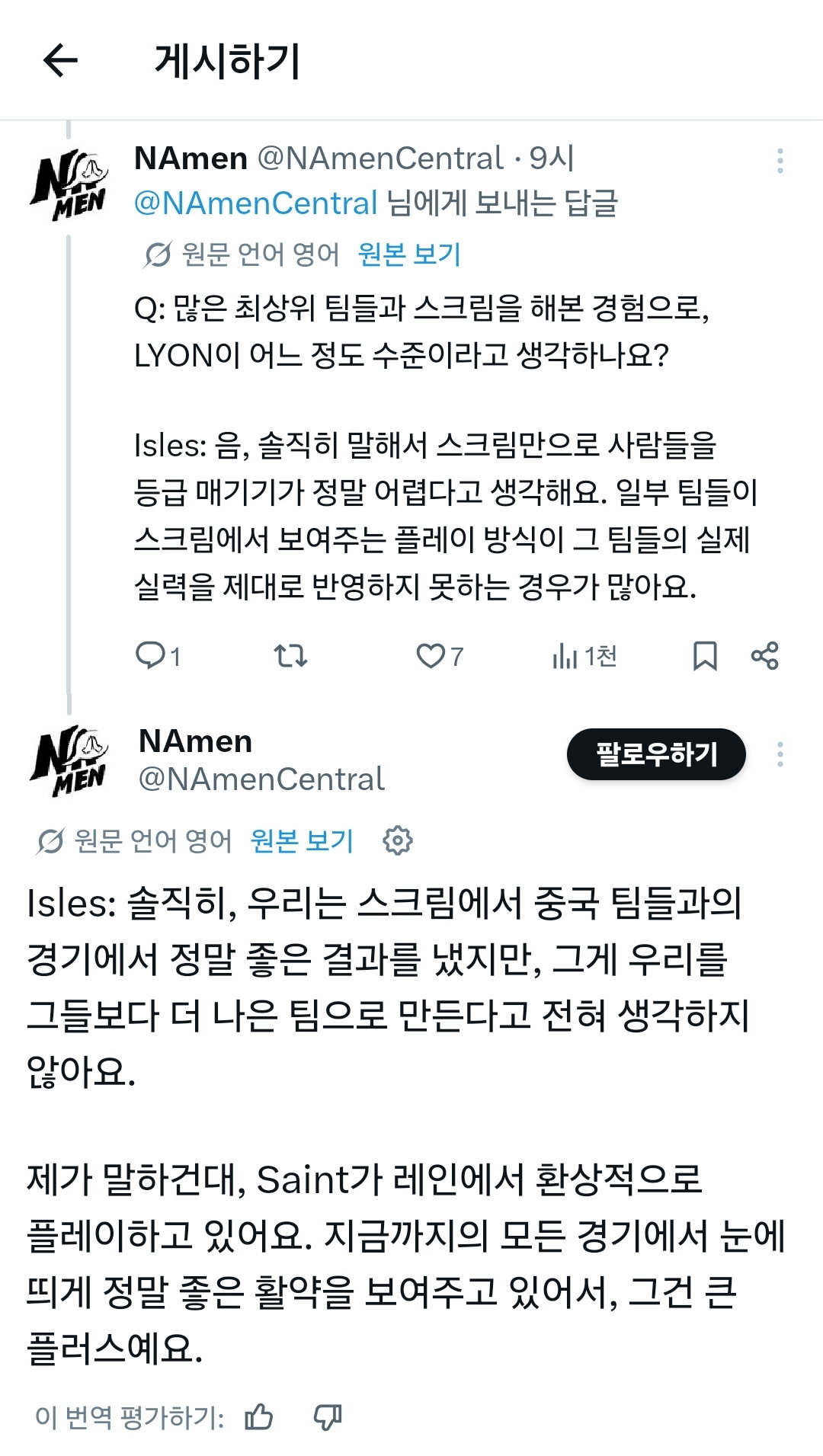Share the first tweet

[764, 655]
